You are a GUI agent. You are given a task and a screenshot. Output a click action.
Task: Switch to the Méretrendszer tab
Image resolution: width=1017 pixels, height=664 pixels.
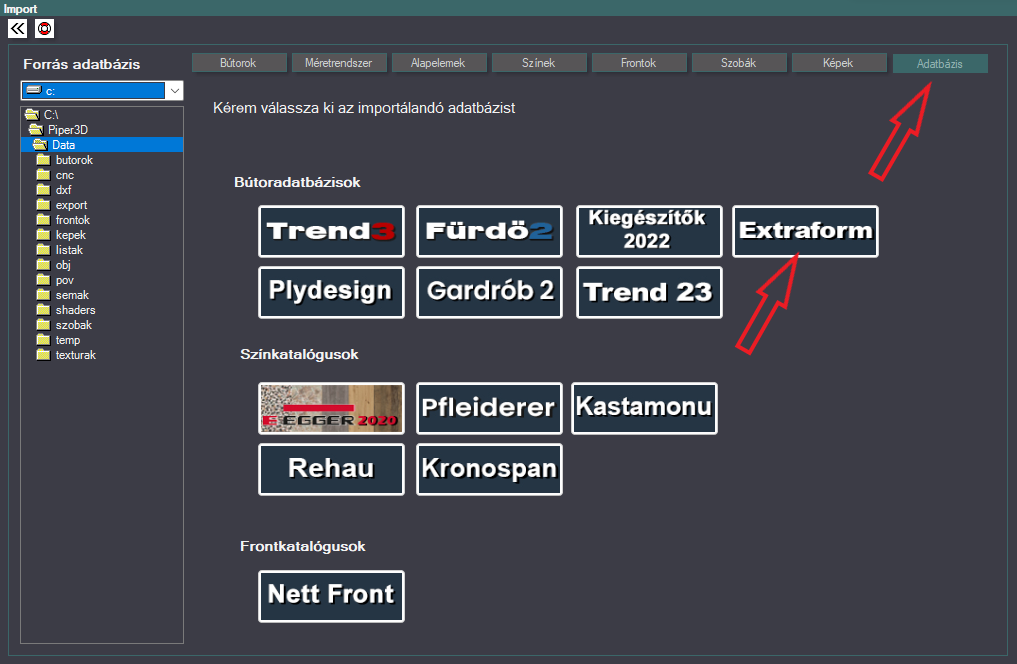tap(339, 63)
